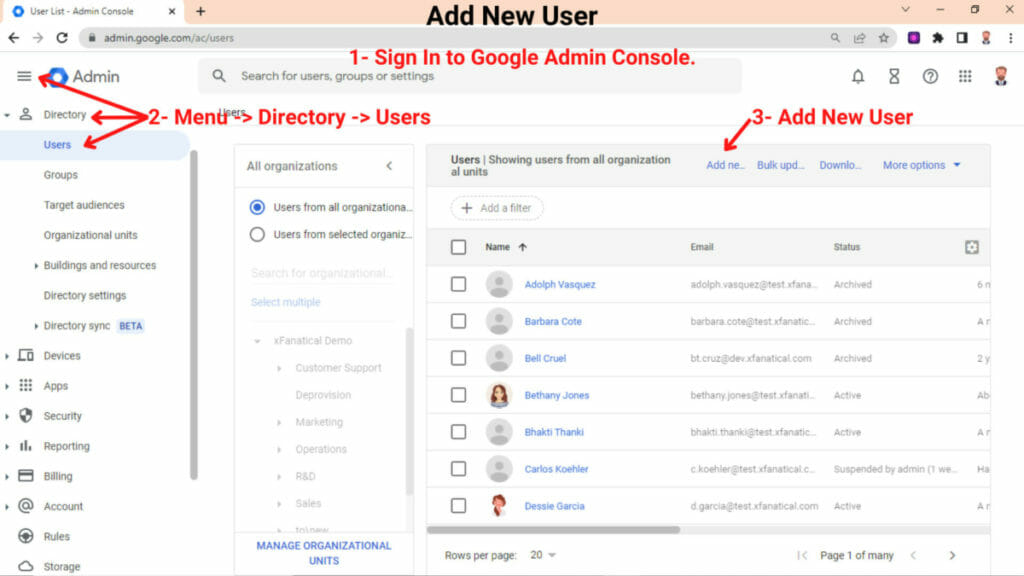Click the Add a filter field
This screenshot has width=1024, height=576.
496,208
